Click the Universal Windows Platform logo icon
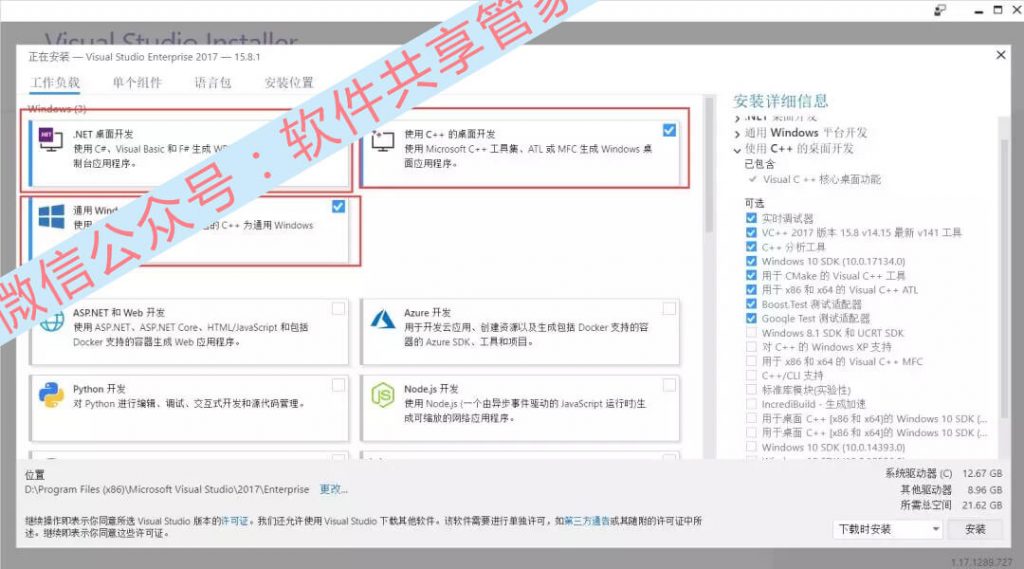 tap(51, 216)
